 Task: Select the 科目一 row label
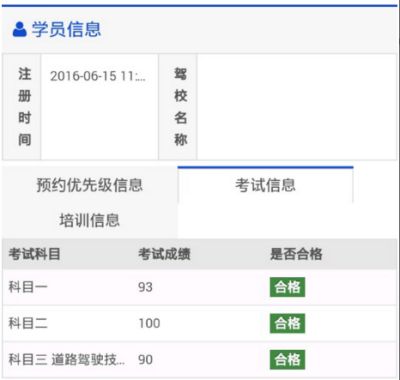tap(28, 287)
